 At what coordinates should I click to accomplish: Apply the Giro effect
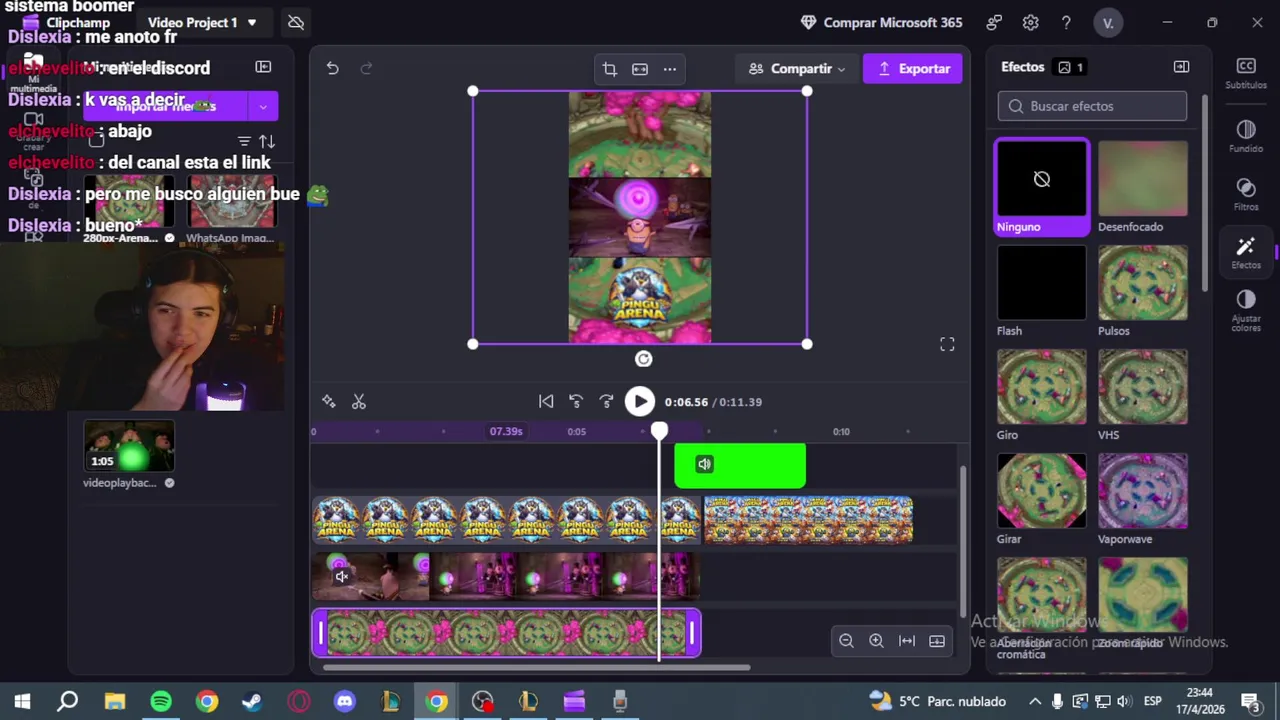(x=1042, y=395)
